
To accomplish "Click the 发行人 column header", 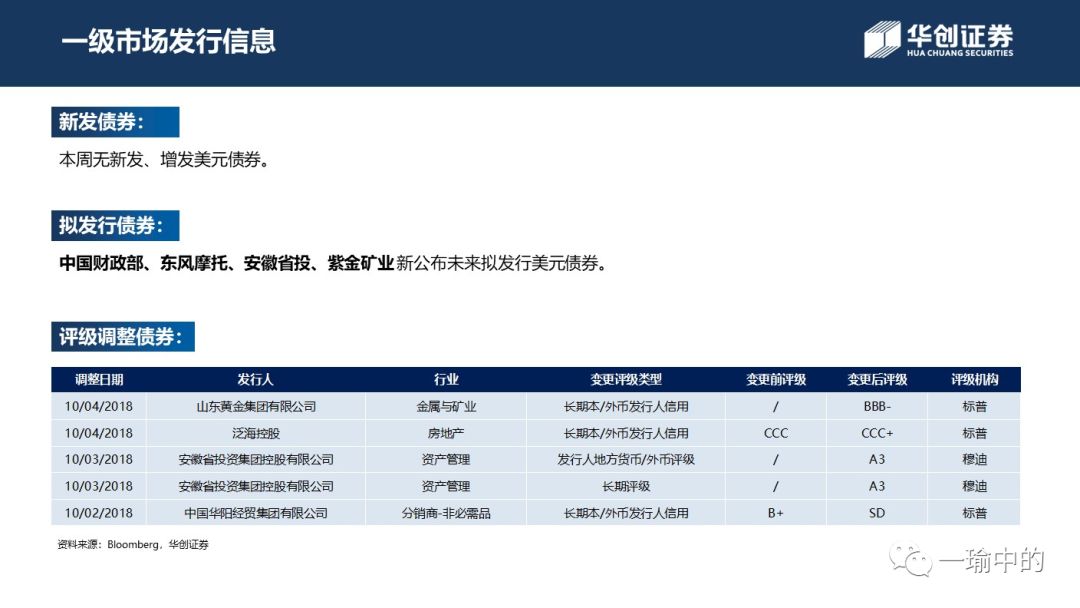I will pyautogui.click(x=256, y=379).
